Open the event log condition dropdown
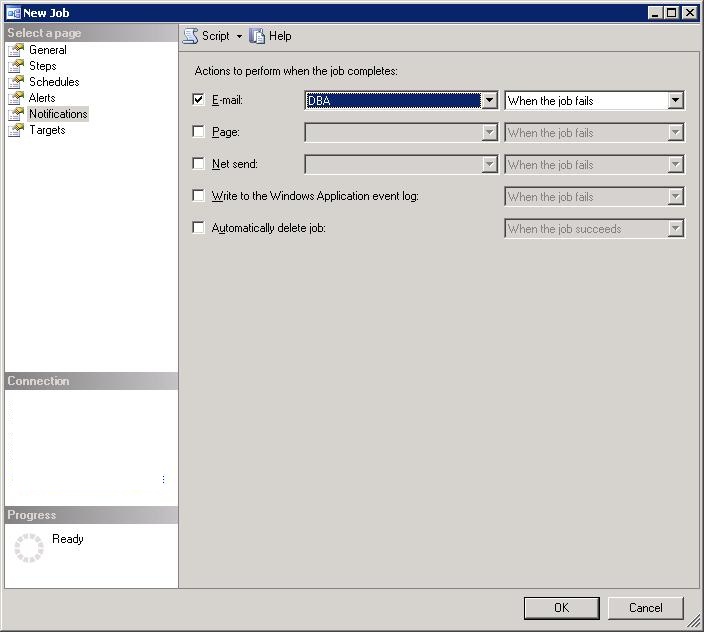The height and width of the screenshot is (632, 704). tap(675, 197)
